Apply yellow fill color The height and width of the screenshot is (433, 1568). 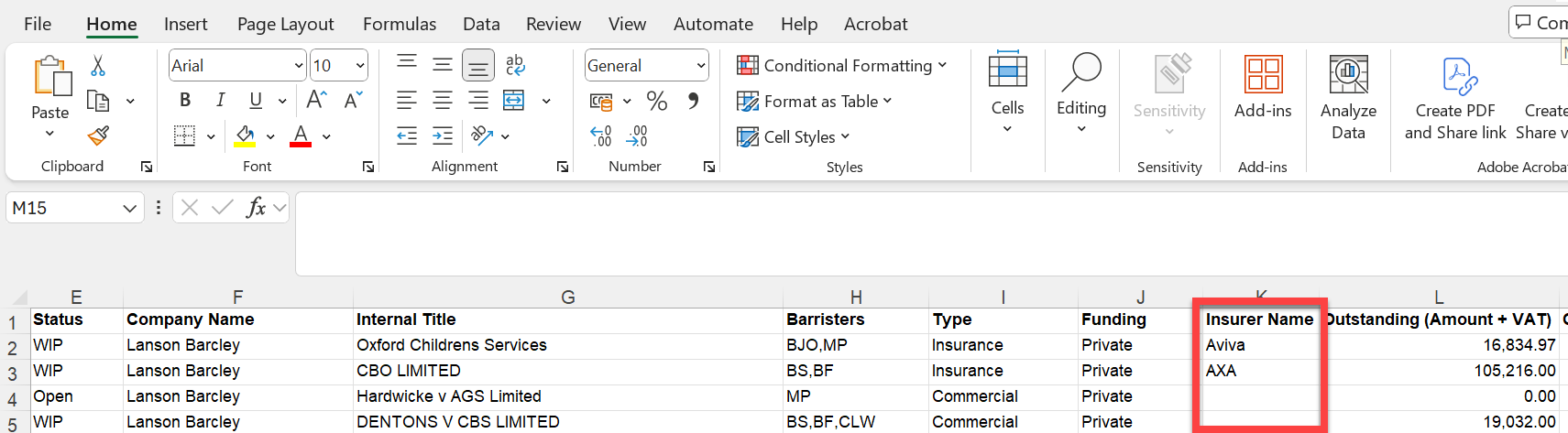click(x=245, y=136)
